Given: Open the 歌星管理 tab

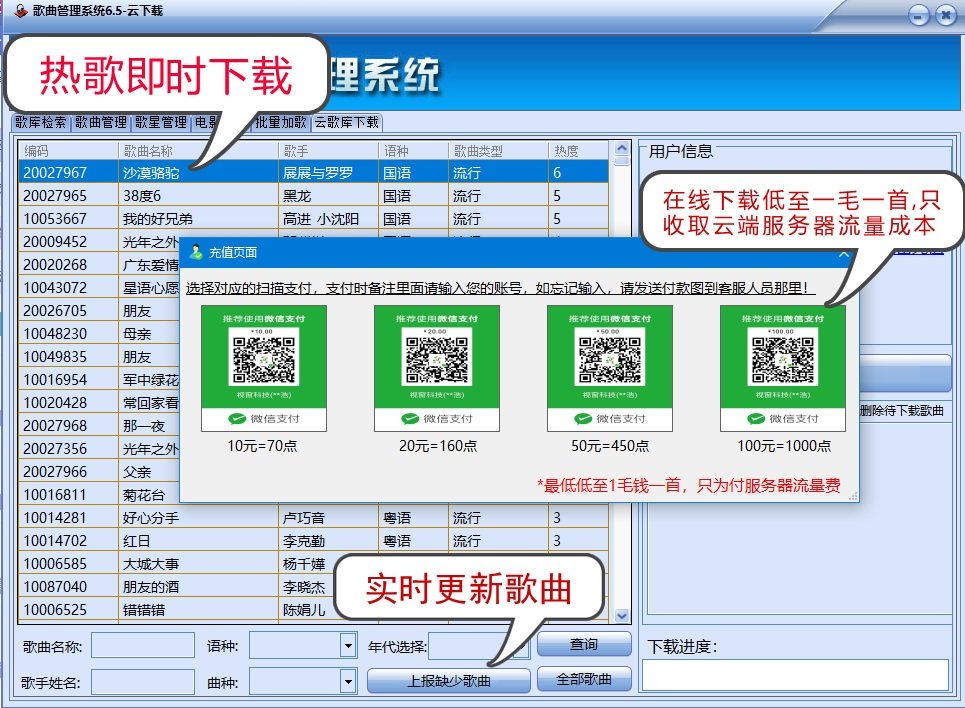Looking at the screenshot, I should click(x=161, y=123).
